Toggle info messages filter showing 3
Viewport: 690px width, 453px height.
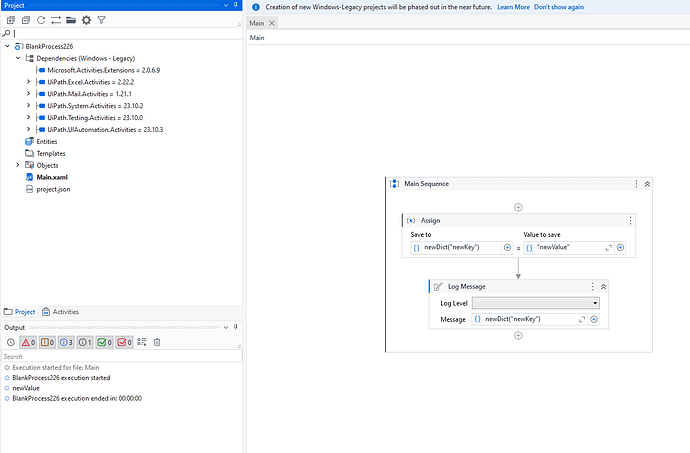66,342
